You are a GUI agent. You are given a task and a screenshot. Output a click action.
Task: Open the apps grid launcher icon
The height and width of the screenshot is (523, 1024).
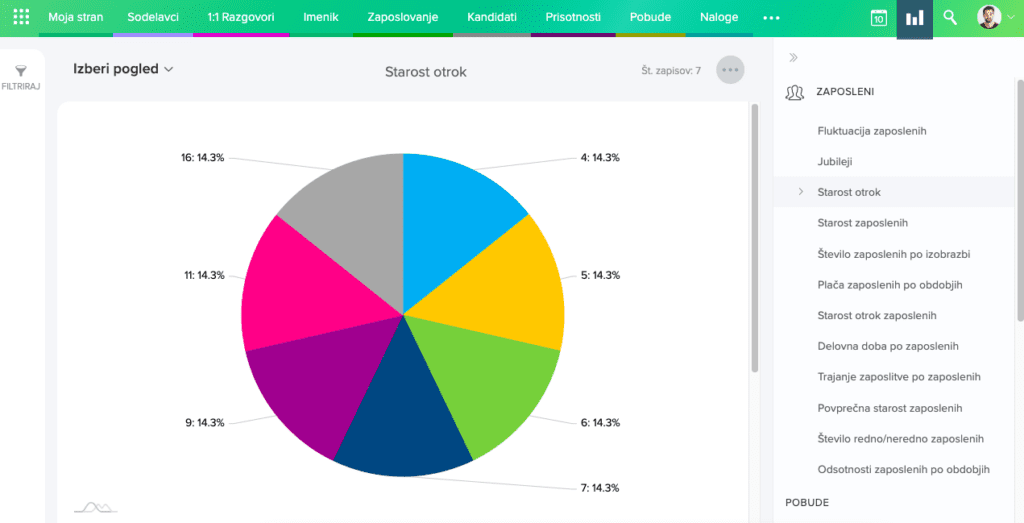(x=21, y=18)
